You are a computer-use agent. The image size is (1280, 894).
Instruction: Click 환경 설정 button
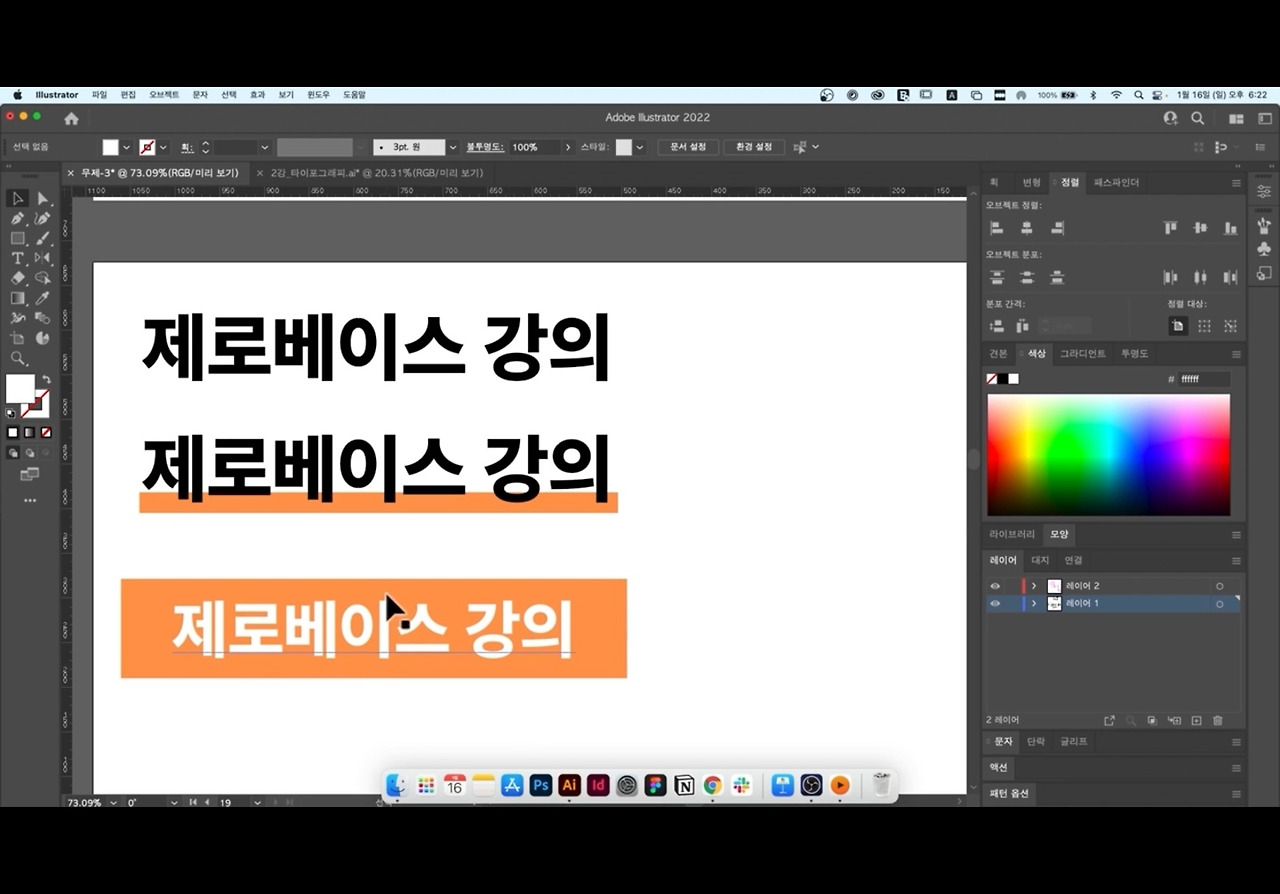[x=754, y=147]
